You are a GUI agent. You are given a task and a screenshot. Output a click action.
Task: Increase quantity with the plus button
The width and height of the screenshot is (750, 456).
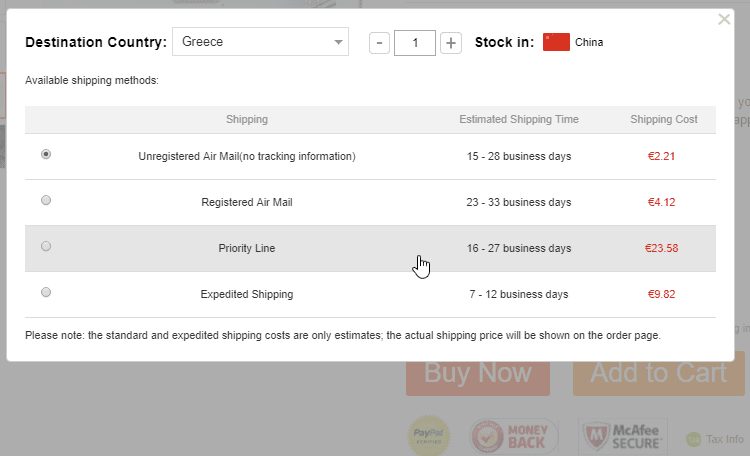pyautogui.click(x=451, y=42)
